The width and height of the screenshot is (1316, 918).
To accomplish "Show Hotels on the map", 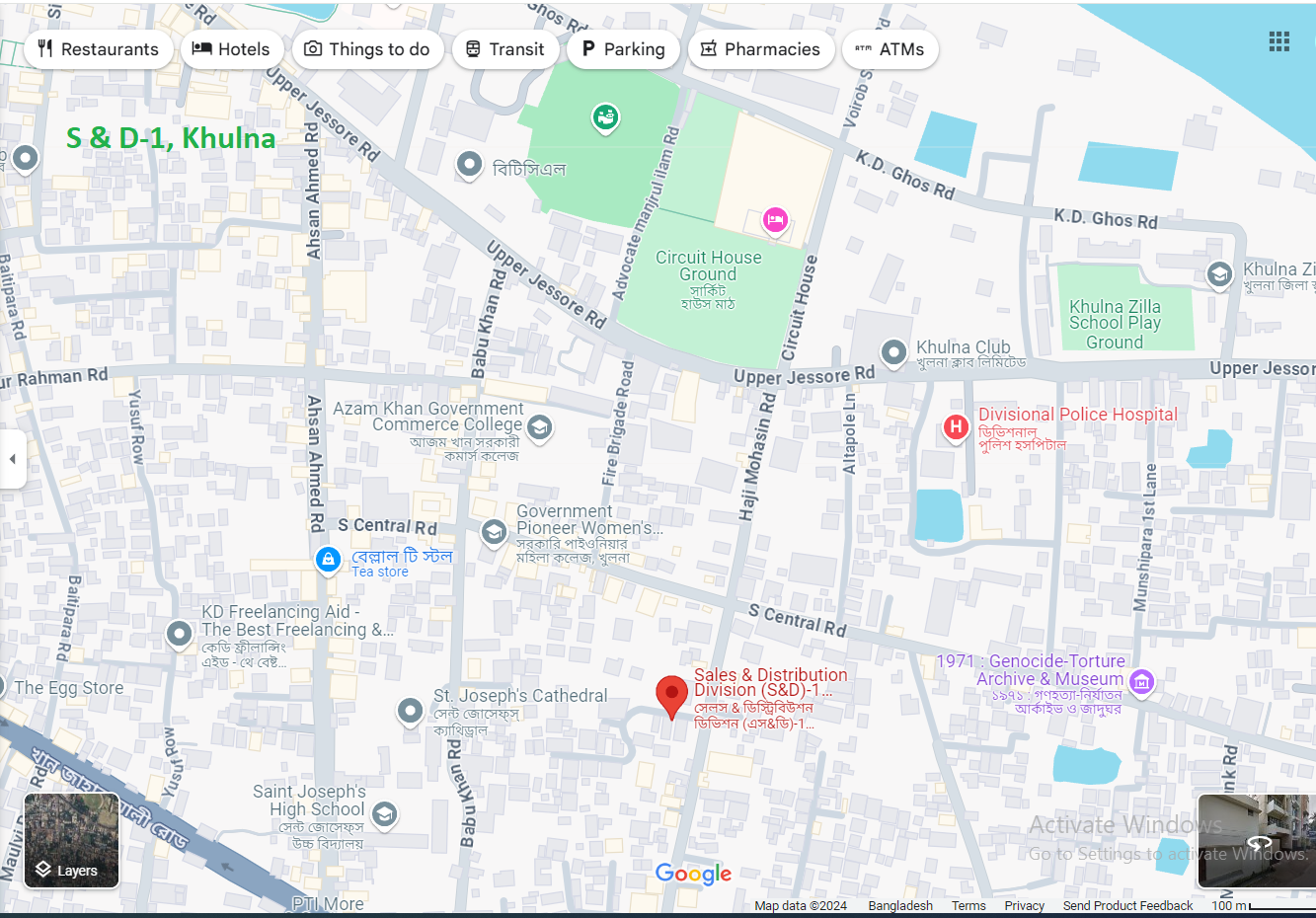I will click(x=231, y=49).
